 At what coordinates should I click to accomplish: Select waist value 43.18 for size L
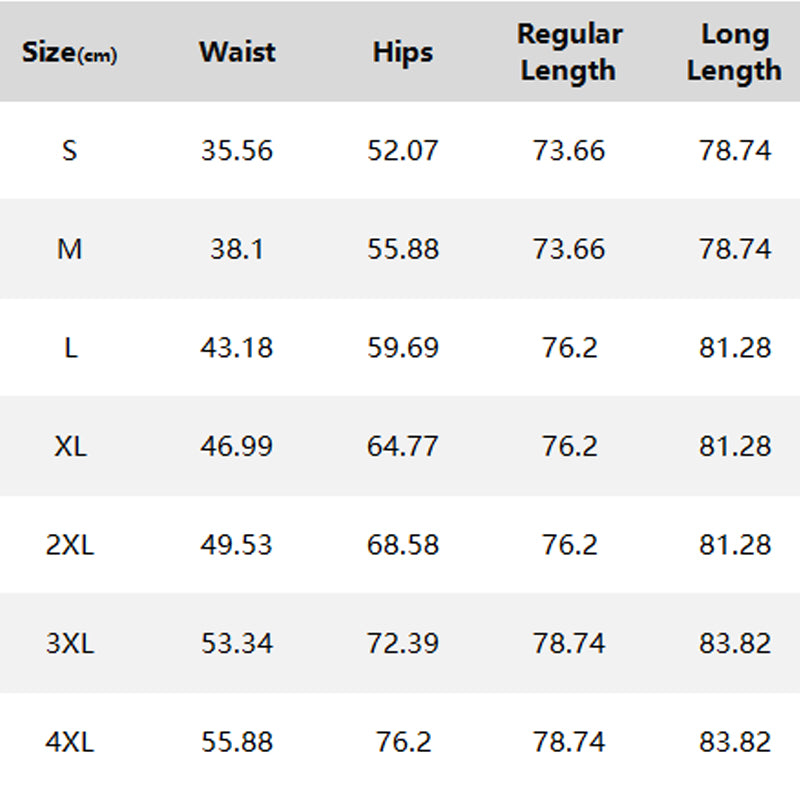point(237,348)
